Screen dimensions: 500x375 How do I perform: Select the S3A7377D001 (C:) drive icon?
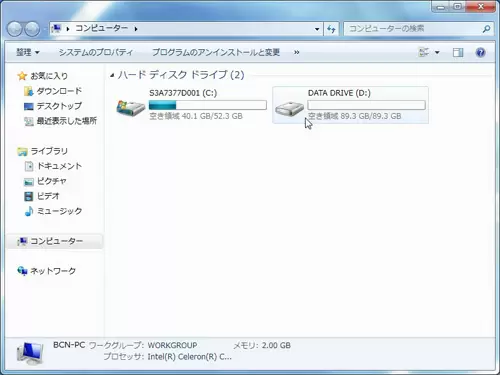click(131, 108)
